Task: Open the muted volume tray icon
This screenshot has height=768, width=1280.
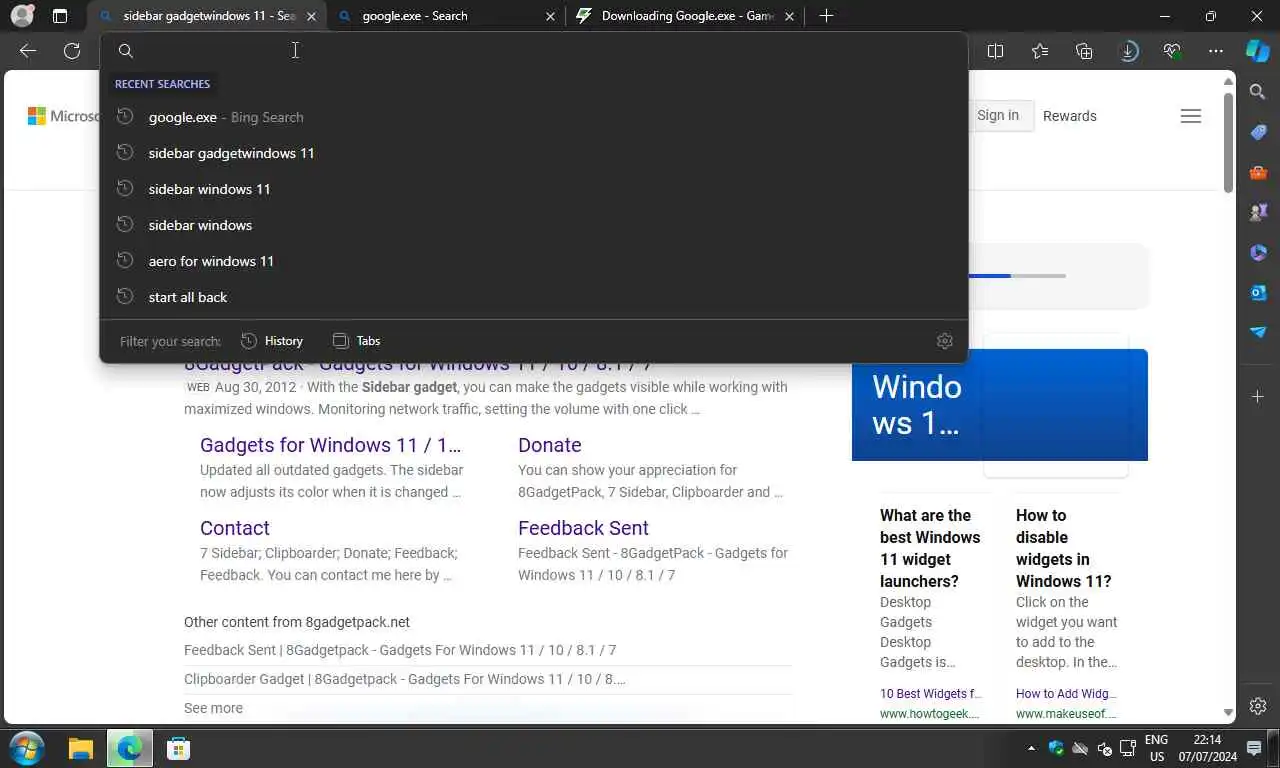Action: click(x=1104, y=748)
